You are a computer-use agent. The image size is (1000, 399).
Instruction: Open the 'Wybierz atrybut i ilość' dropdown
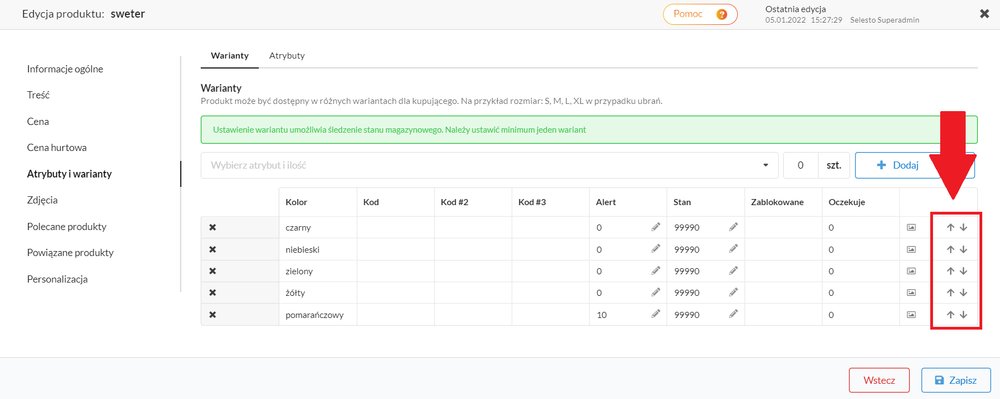click(x=489, y=165)
